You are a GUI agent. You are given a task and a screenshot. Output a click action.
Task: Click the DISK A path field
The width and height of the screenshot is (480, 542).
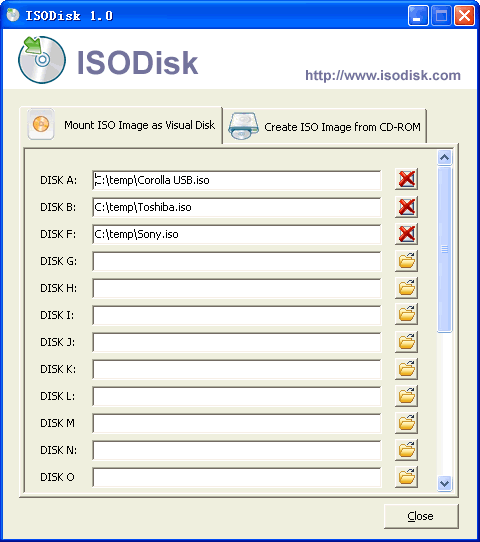[x=237, y=180]
